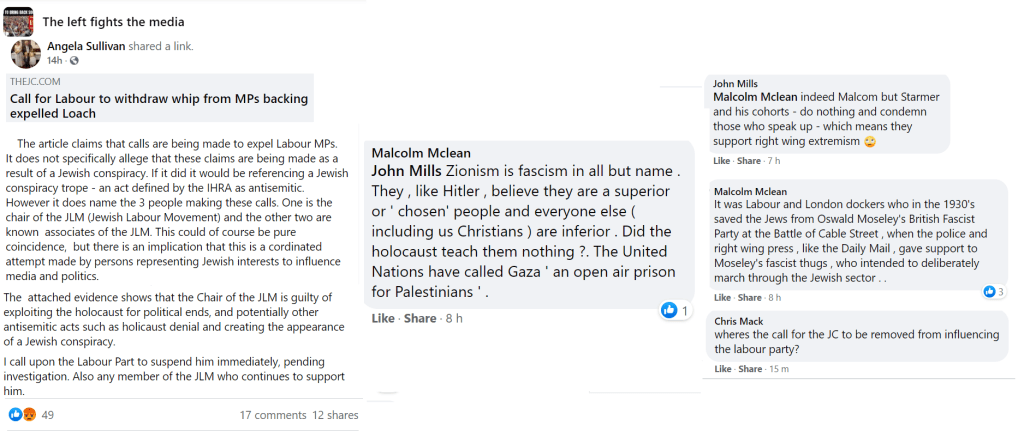Like John Mills' reply about Starmer
Screen dimensions: 1024x431
point(721,160)
